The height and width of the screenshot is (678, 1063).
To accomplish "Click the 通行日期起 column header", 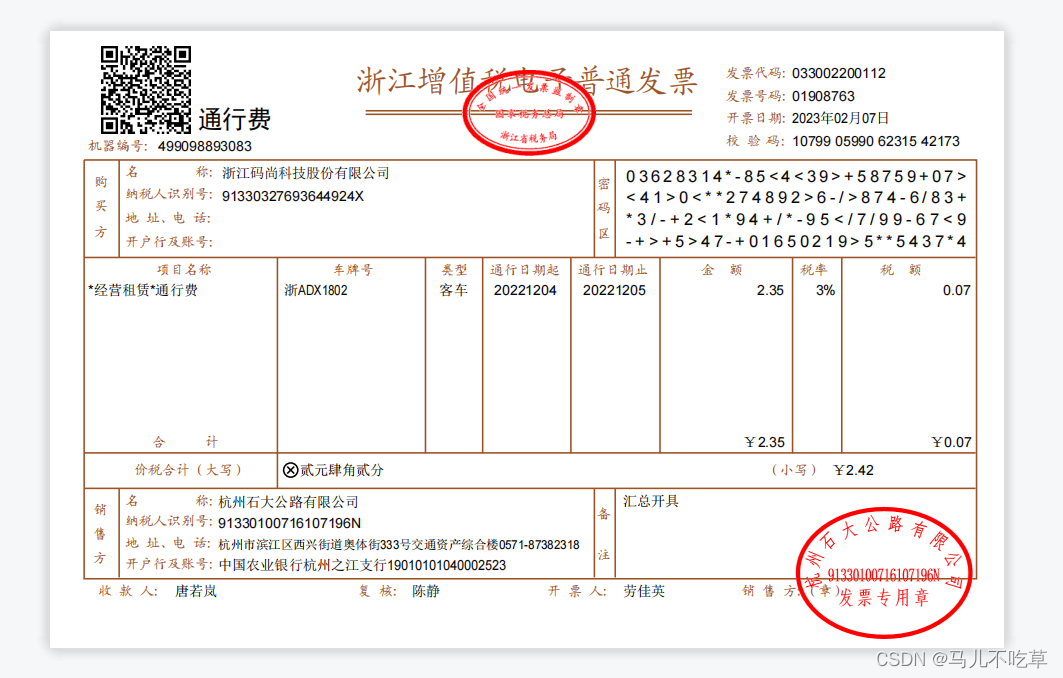I will point(525,270).
